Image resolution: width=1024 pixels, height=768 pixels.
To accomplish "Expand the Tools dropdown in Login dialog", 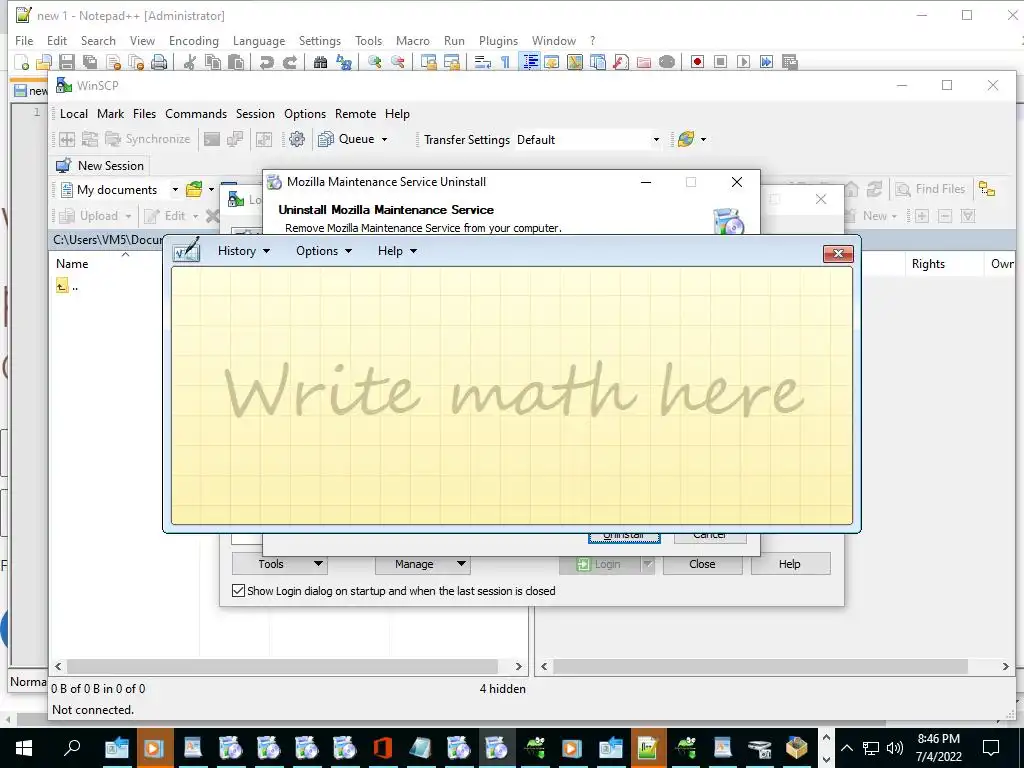I will 280,564.
